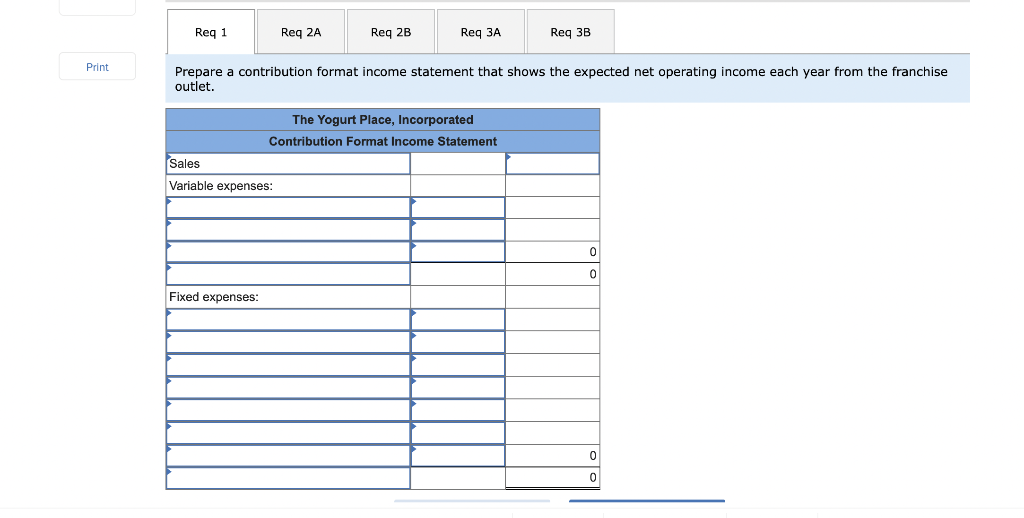Click the first variable expense amount field
Image resolution: width=1024 pixels, height=518 pixels.
coord(458,208)
